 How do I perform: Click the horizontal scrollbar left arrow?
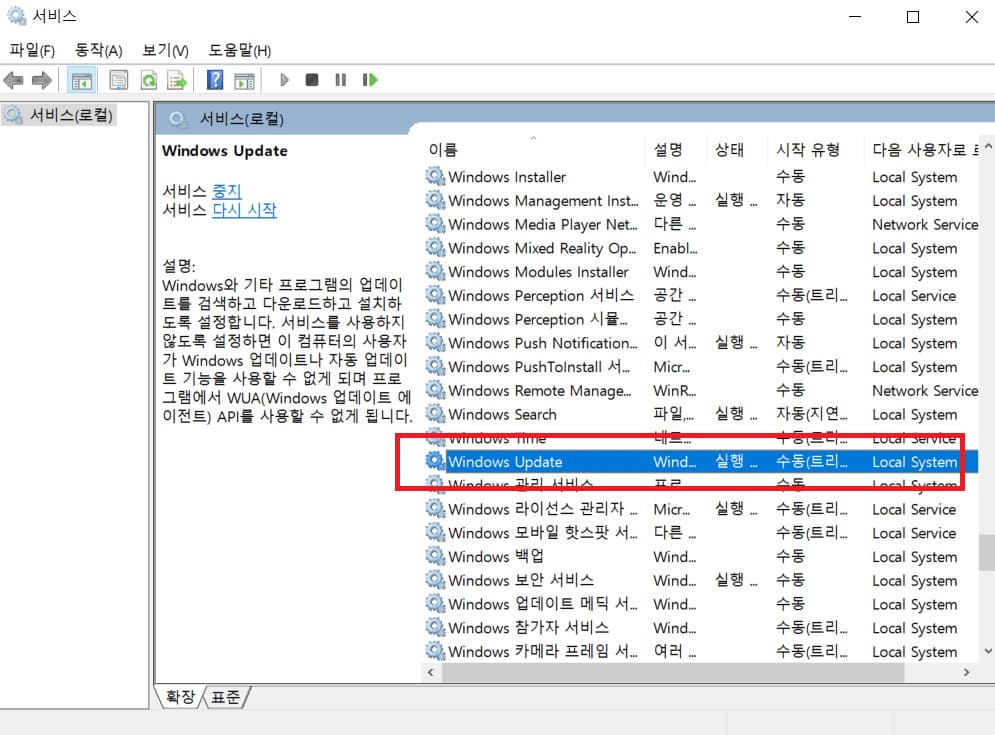(431, 672)
